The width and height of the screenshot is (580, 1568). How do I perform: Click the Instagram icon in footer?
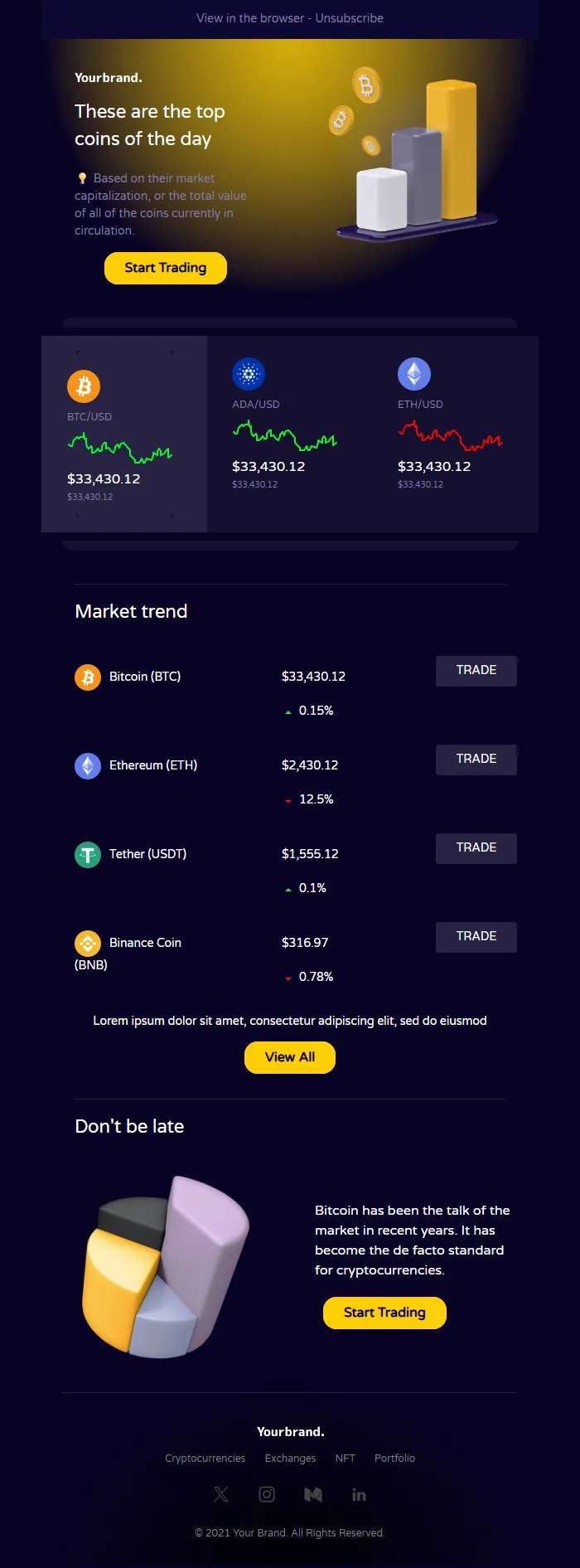267,1494
